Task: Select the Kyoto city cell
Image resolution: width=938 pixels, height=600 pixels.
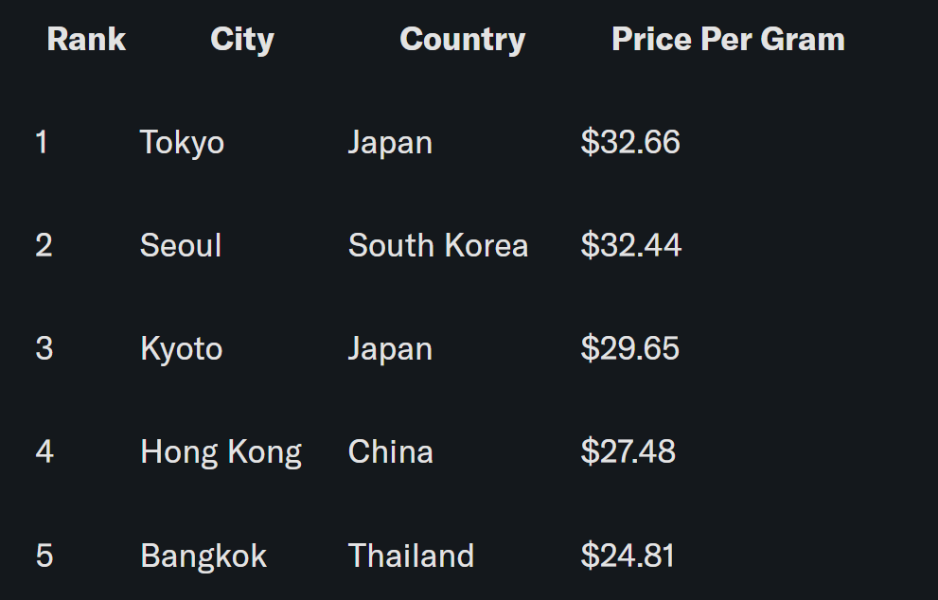Action: coord(181,349)
